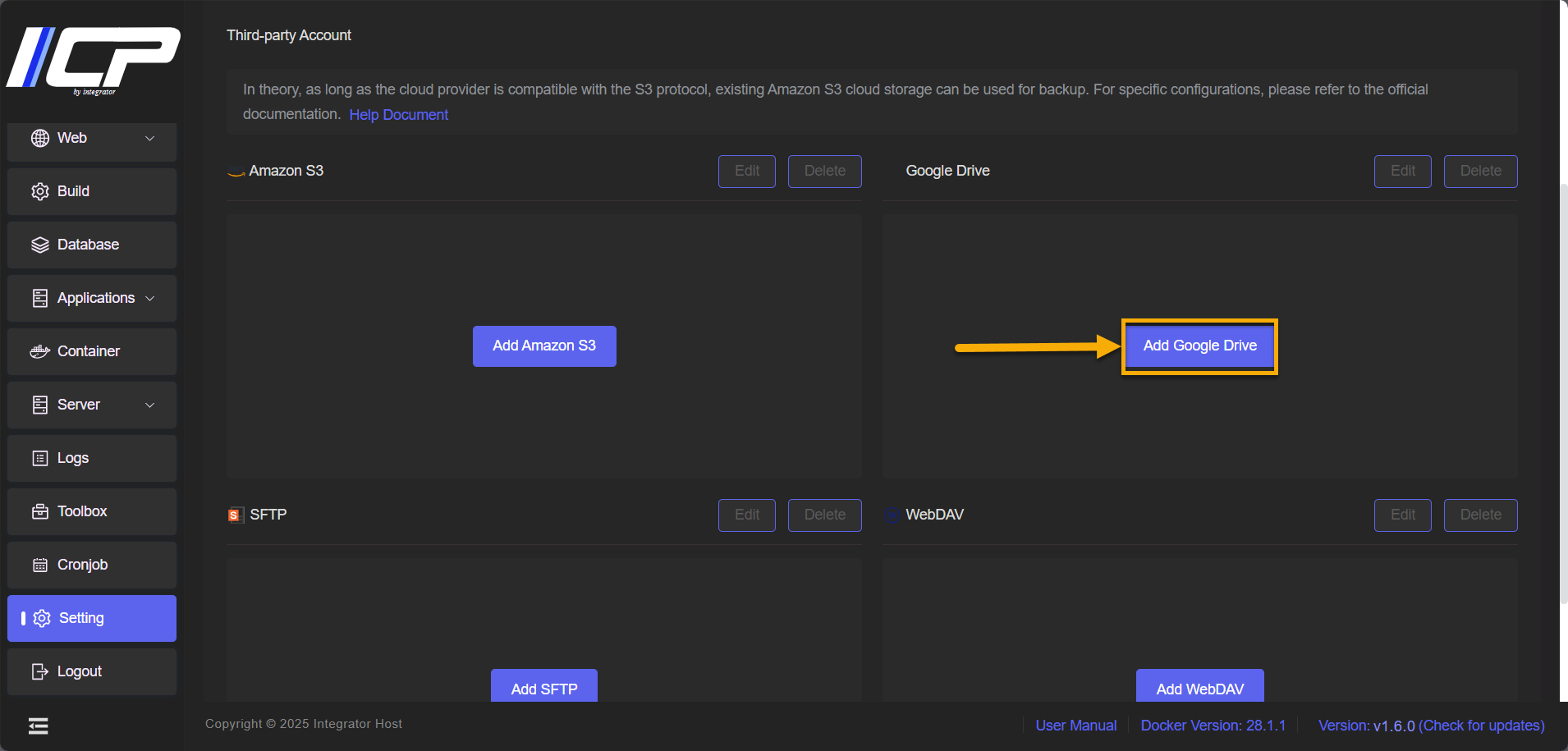Viewport: 1568px width, 751px height.
Task: Click Edit for WebDAV
Action: [1403, 515]
